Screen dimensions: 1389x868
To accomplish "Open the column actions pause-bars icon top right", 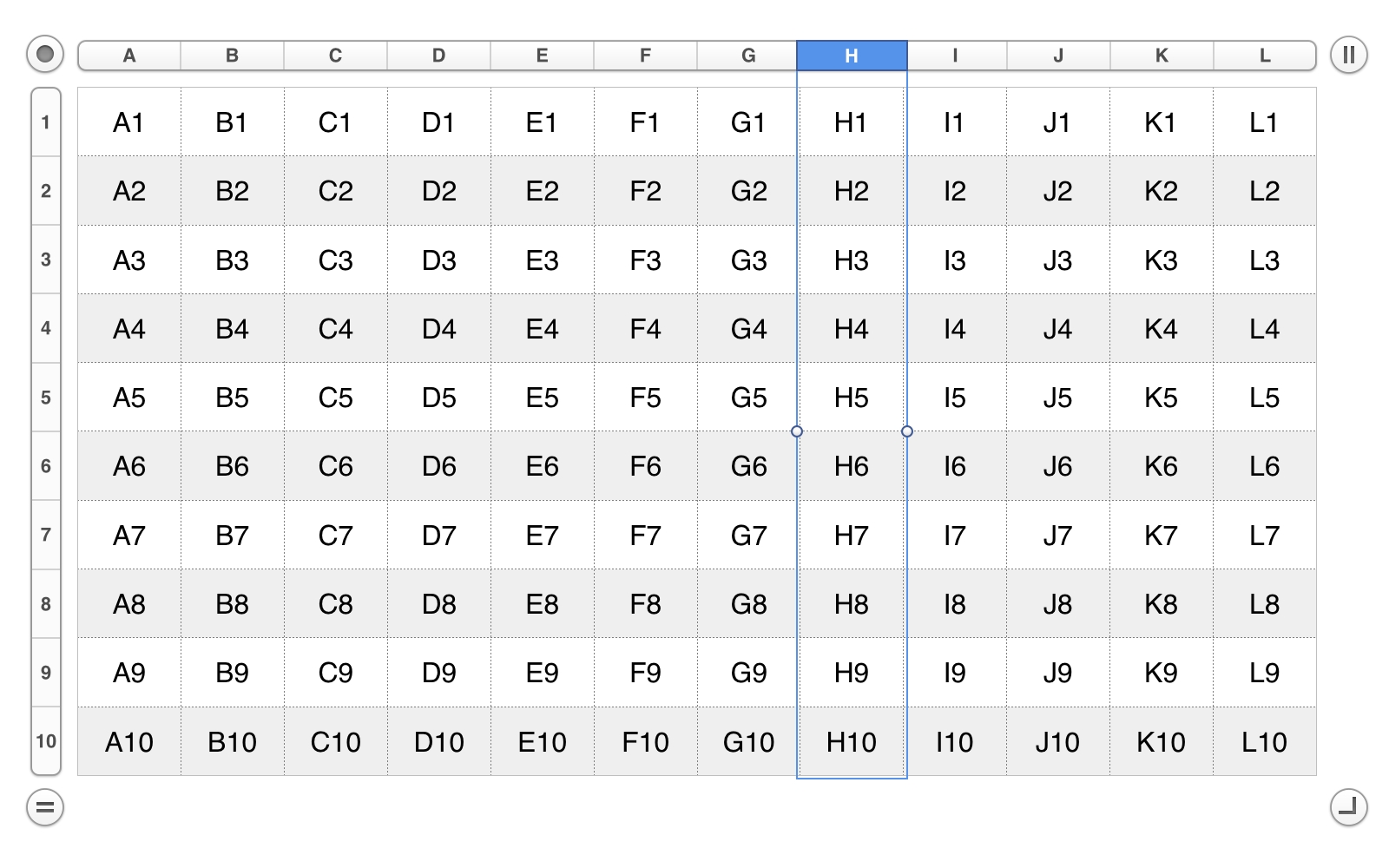I will [x=1348, y=55].
